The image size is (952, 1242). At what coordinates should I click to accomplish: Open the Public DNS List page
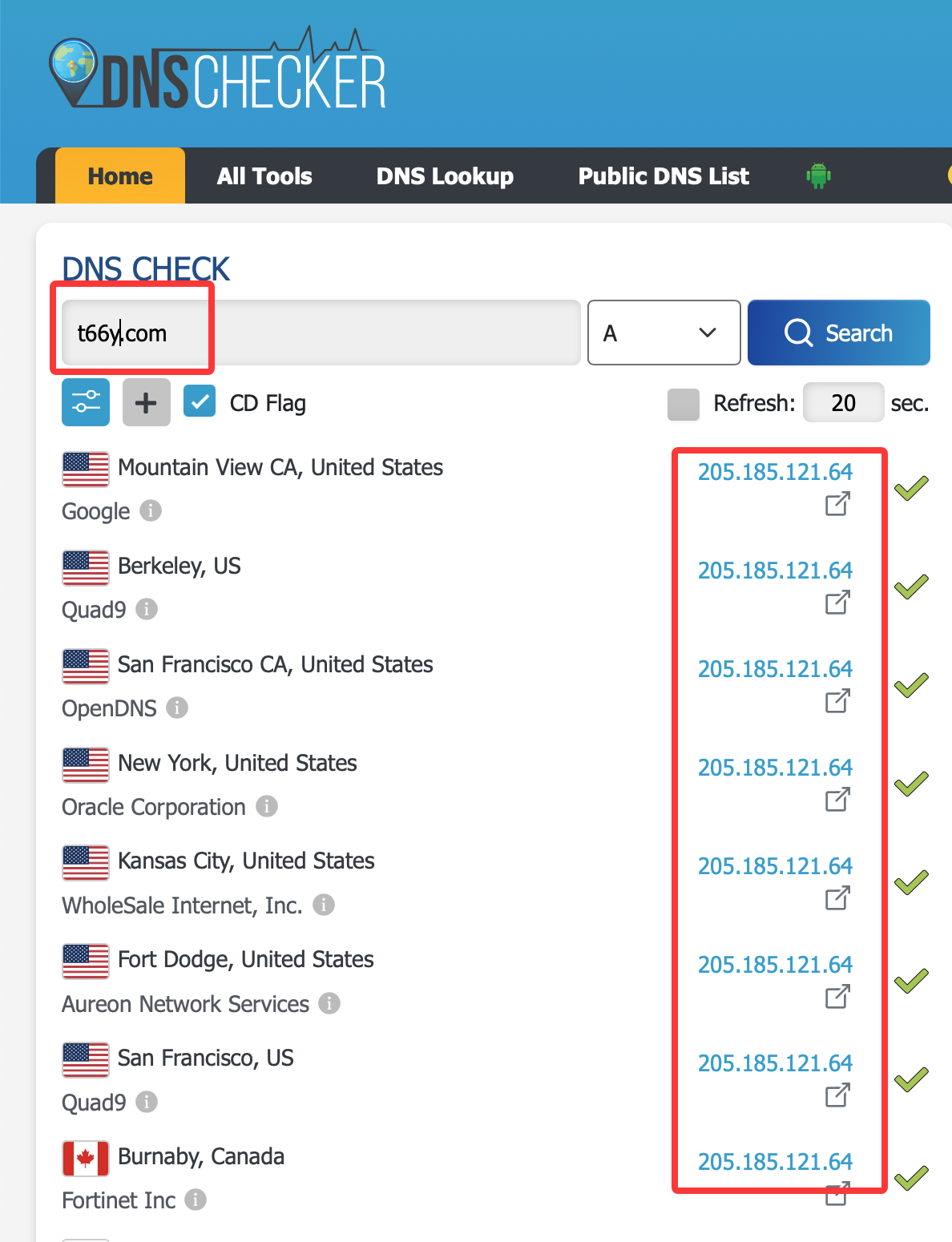coord(664,176)
